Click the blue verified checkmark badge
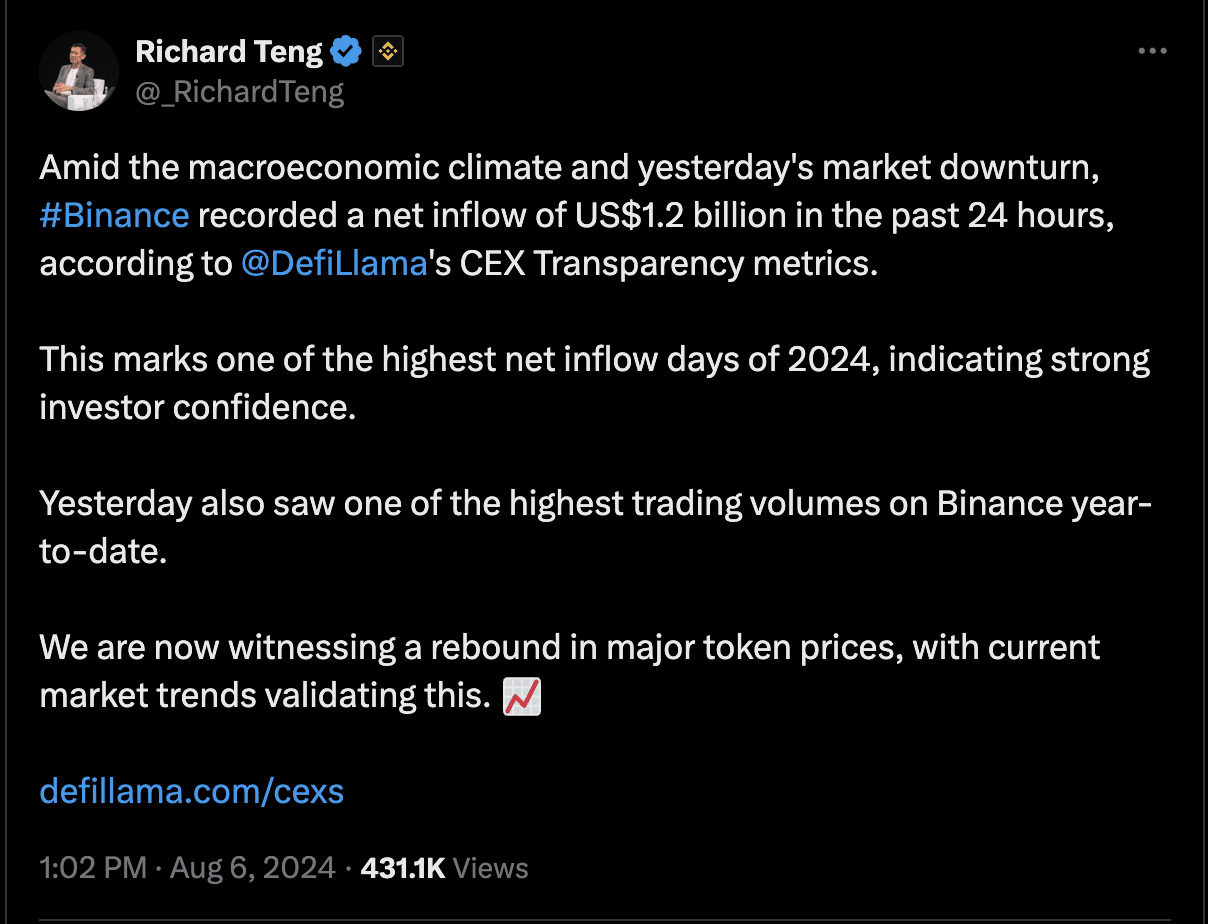The image size is (1208, 924). coord(346,51)
